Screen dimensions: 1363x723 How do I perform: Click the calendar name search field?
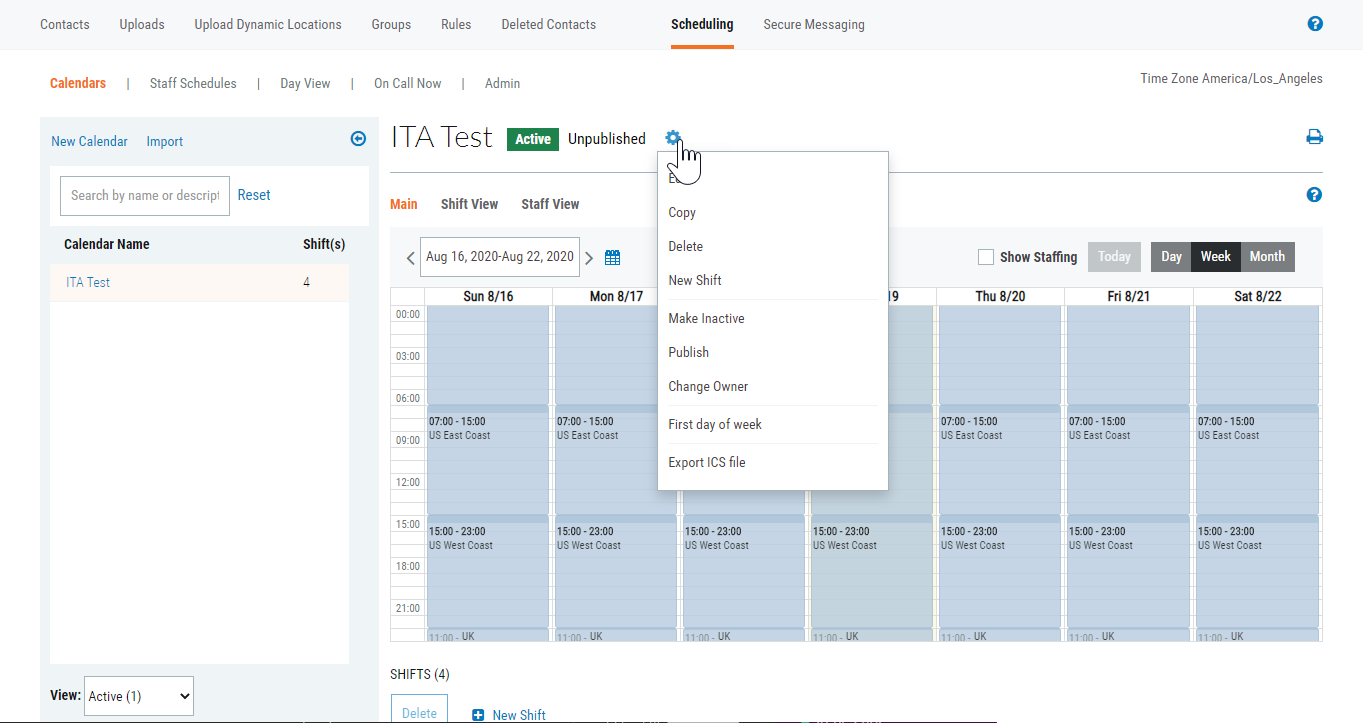[x=145, y=196]
